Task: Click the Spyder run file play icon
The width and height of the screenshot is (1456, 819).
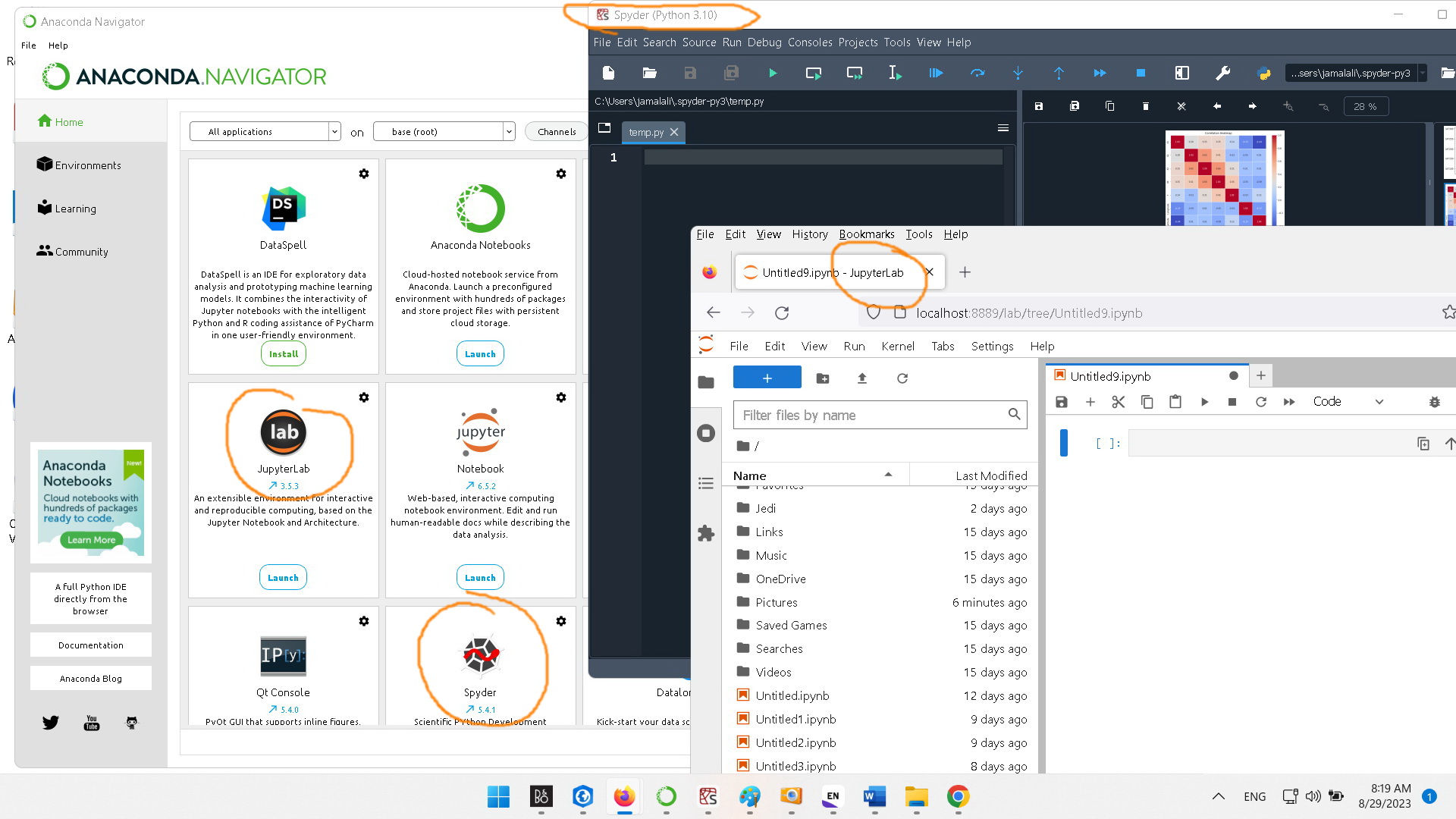Action: (x=772, y=74)
